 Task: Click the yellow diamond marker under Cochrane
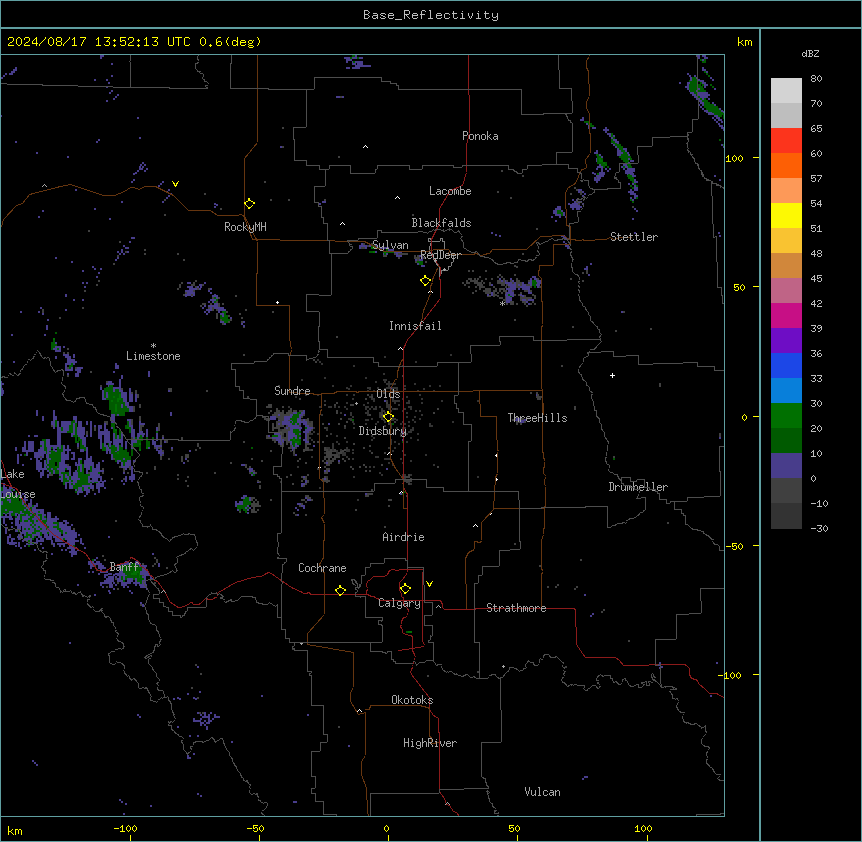pyautogui.click(x=340, y=590)
